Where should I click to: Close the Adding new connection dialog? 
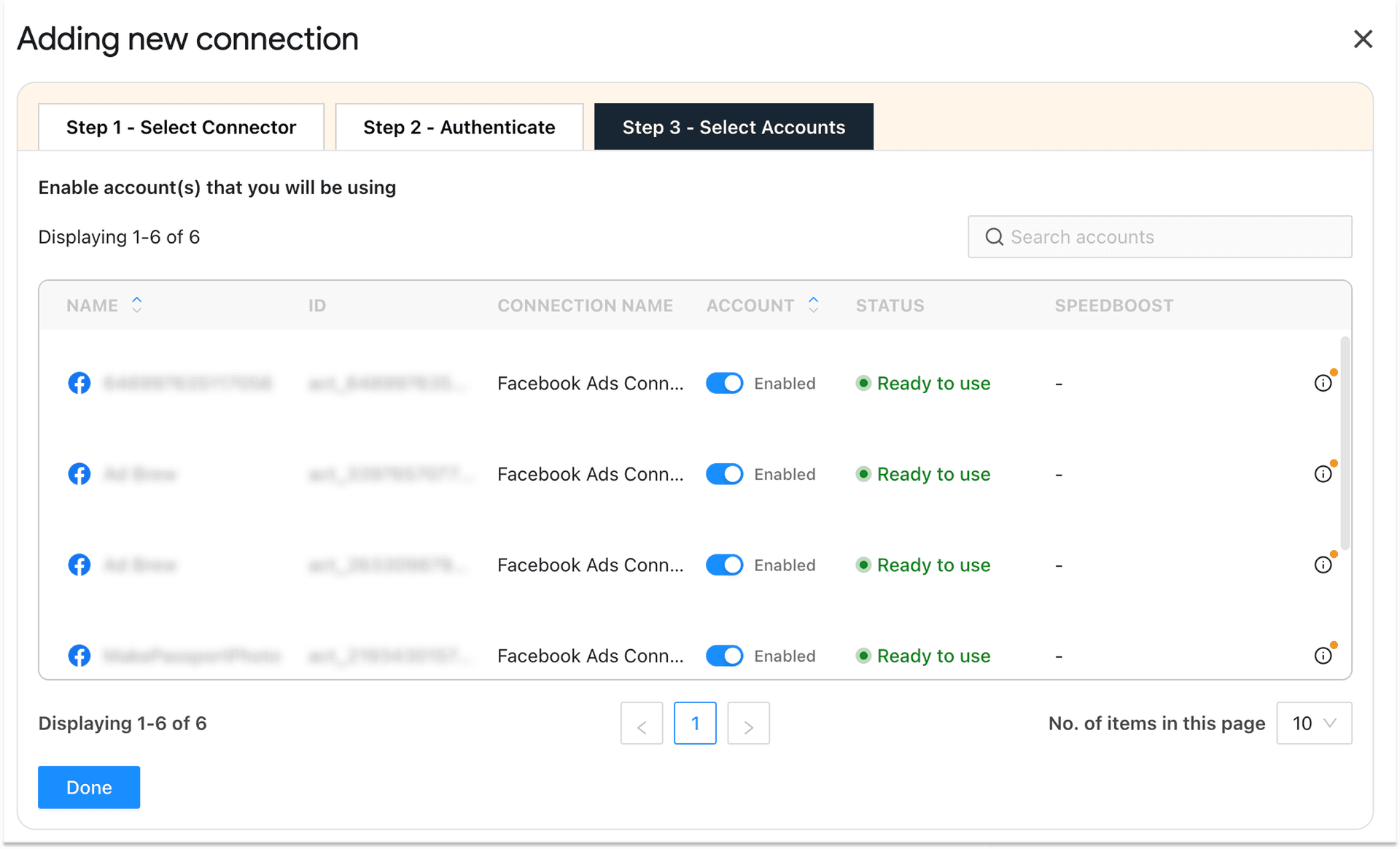(1363, 39)
